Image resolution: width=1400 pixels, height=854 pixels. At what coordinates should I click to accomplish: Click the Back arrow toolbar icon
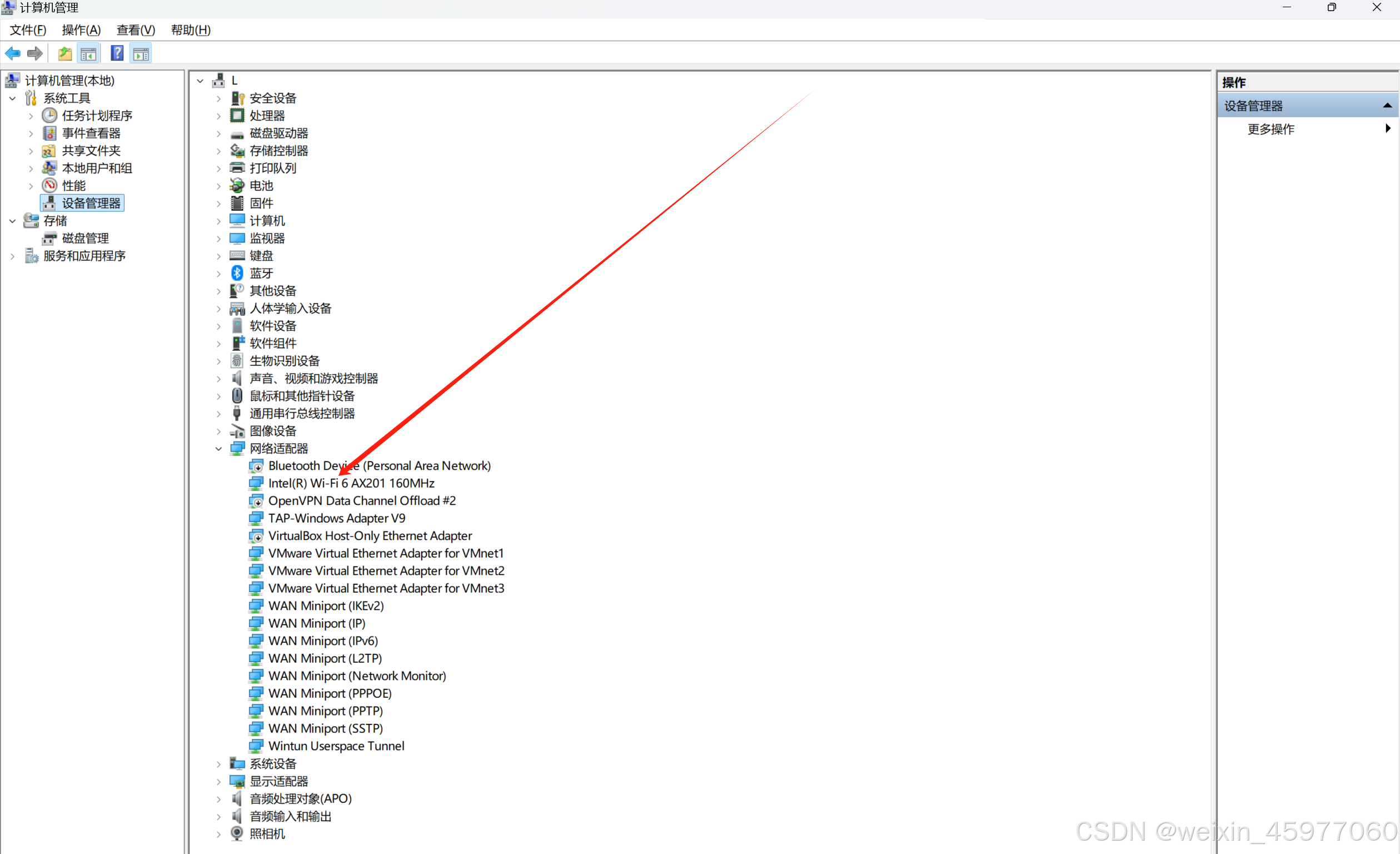12,54
